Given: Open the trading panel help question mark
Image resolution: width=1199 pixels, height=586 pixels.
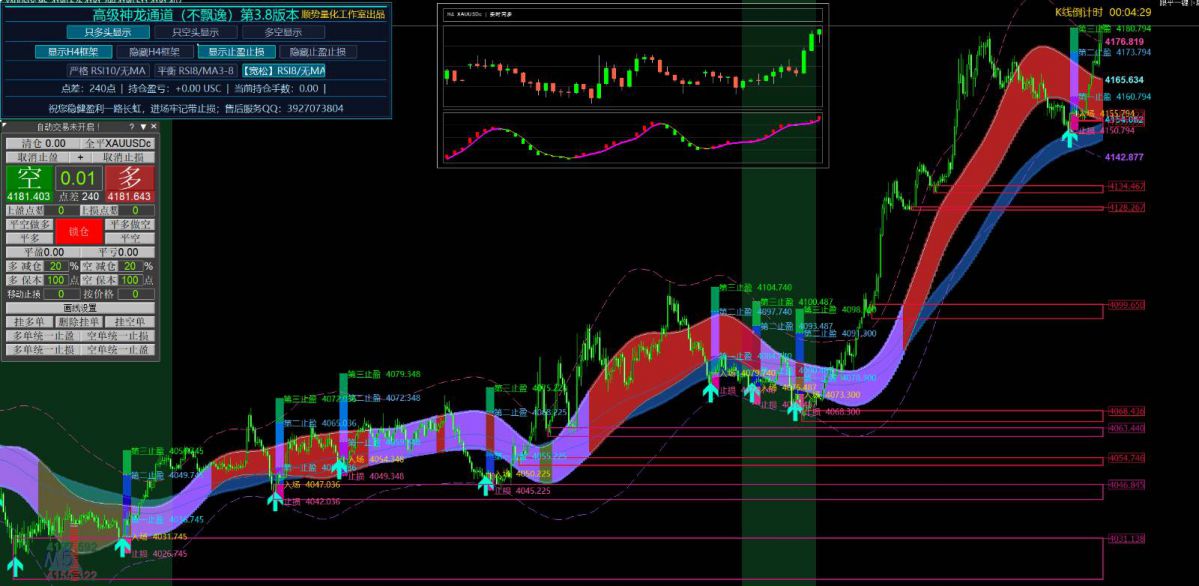Looking at the screenshot, I should (132, 127).
